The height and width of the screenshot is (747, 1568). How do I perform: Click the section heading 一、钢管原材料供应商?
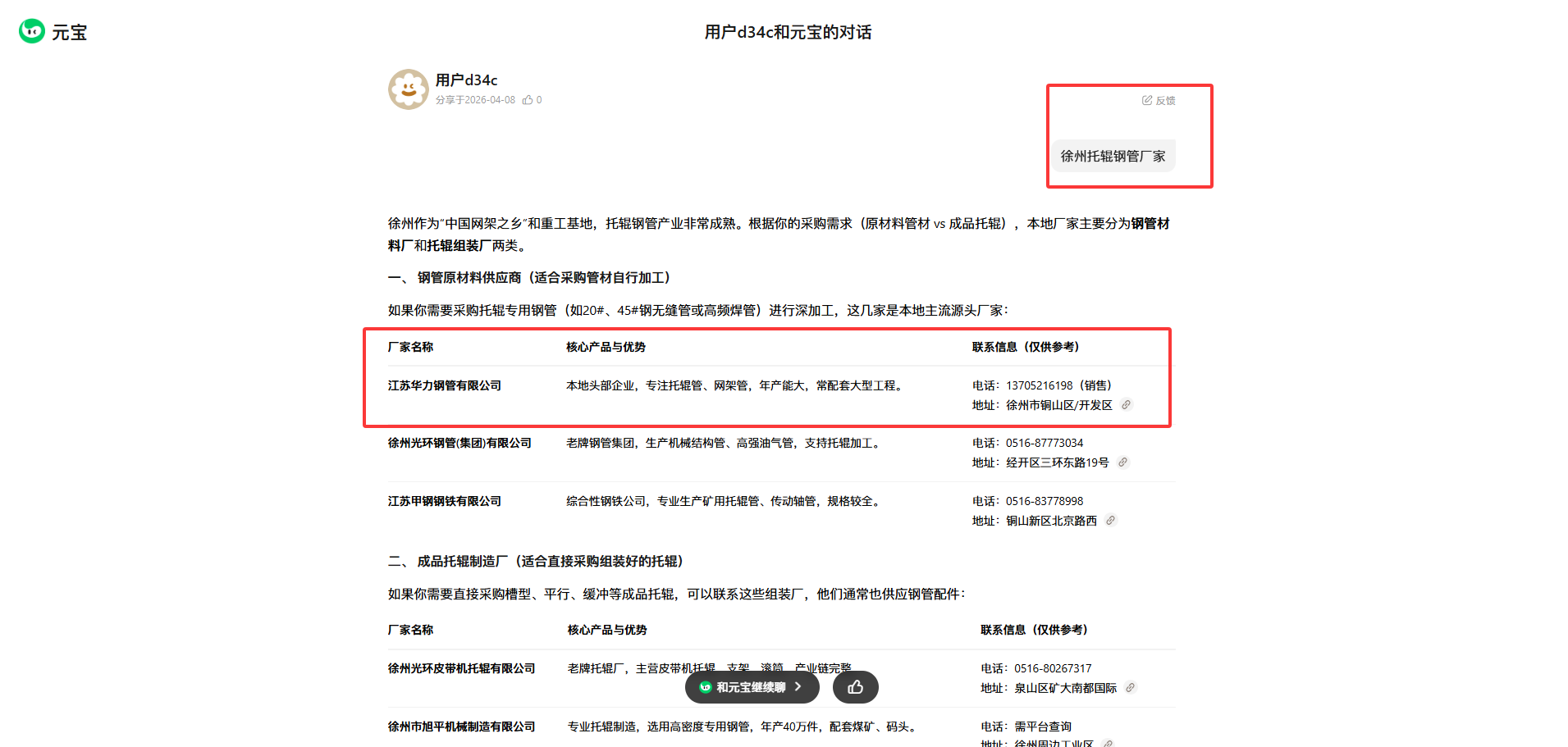(530, 278)
